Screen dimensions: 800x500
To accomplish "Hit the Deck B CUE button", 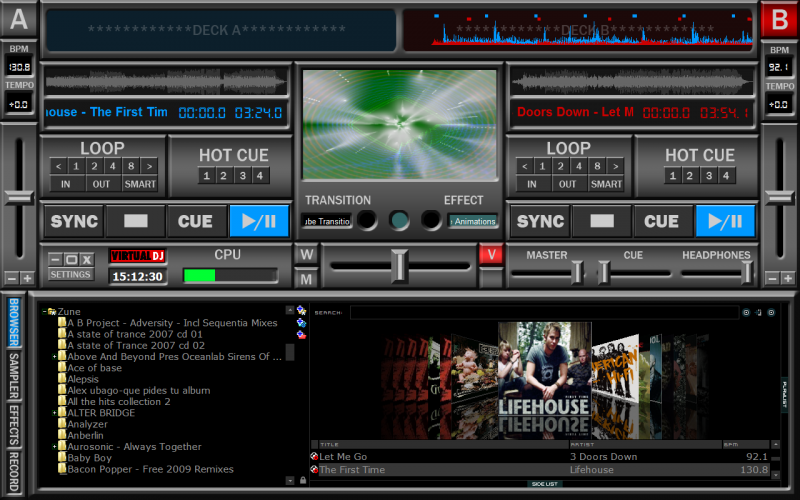I will (662, 221).
